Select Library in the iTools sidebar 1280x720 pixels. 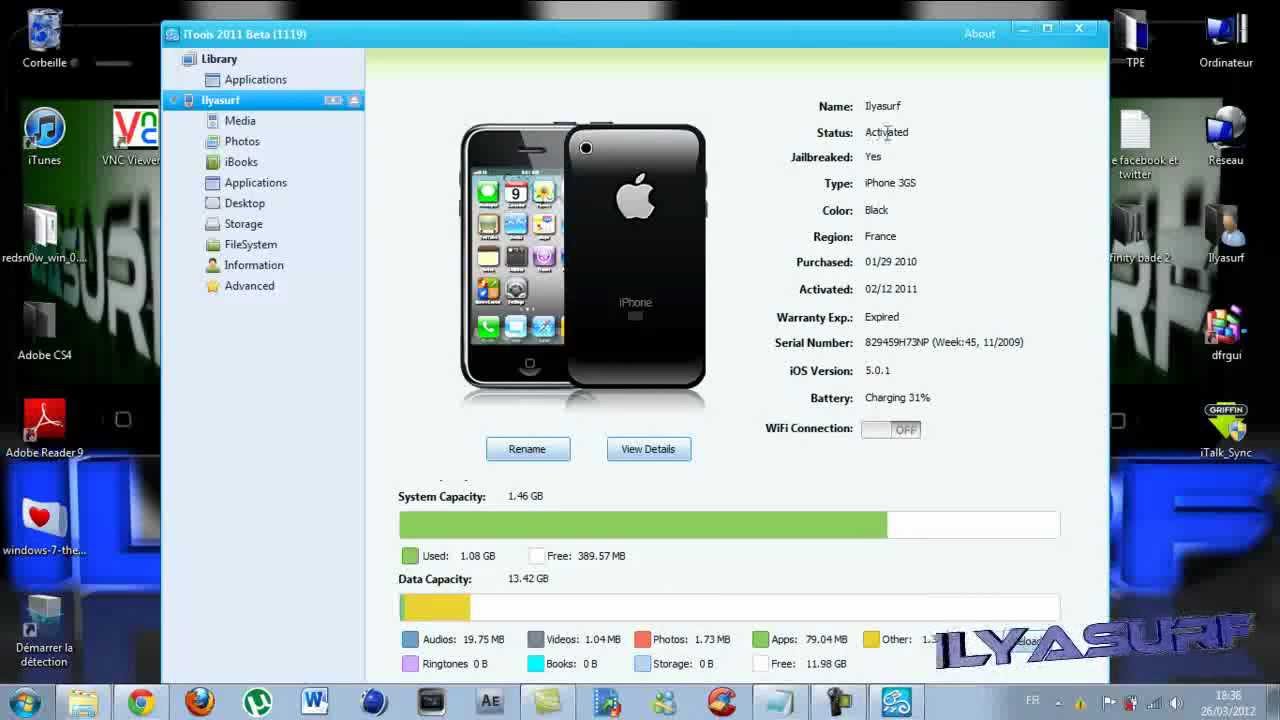[218, 59]
